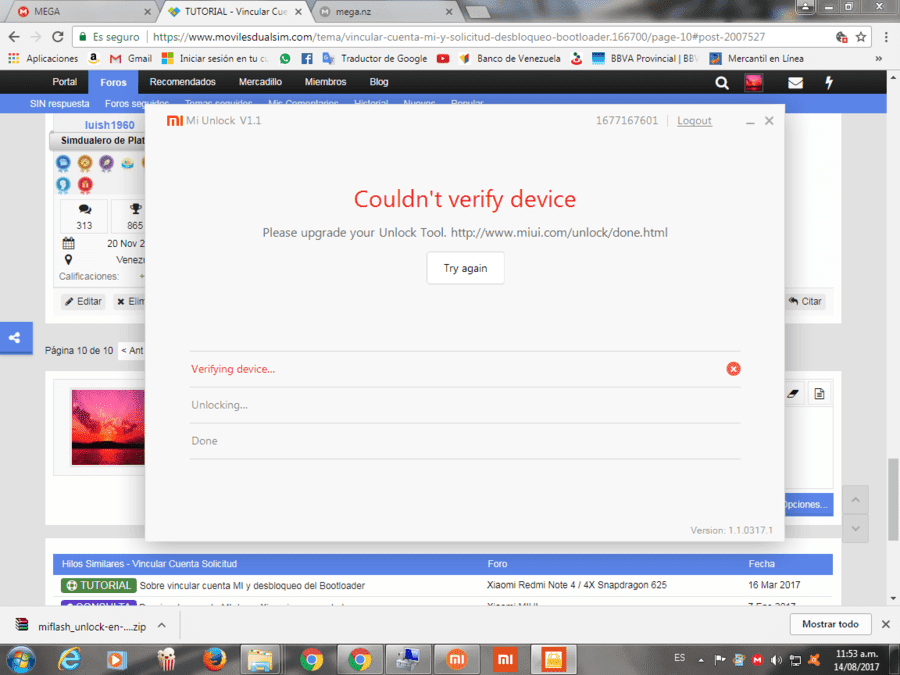Close the TUTORIAL - Vincular Cuenta tab
Screen dimensions: 900x675
coord(298,11)
